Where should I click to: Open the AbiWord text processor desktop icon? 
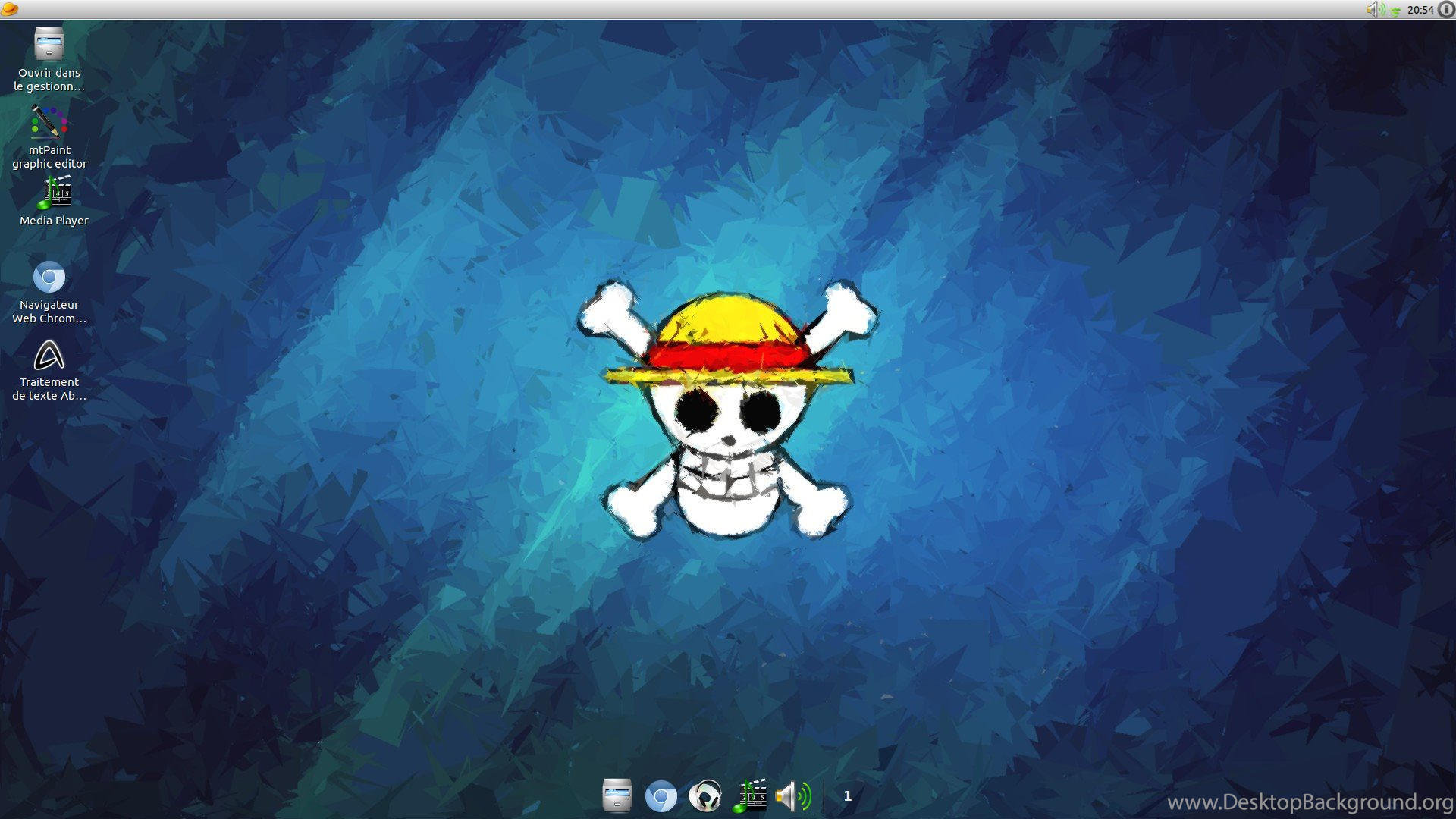tap(49, 355)
